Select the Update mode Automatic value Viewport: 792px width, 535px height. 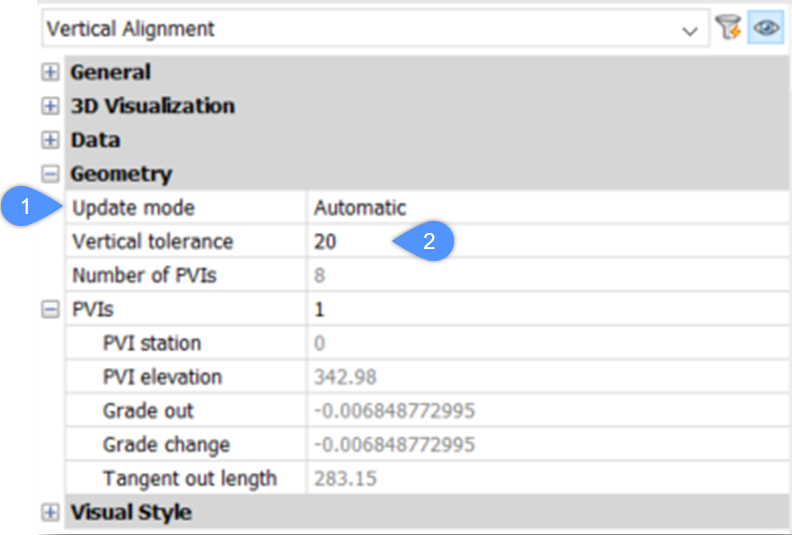(x=360, y=208)
